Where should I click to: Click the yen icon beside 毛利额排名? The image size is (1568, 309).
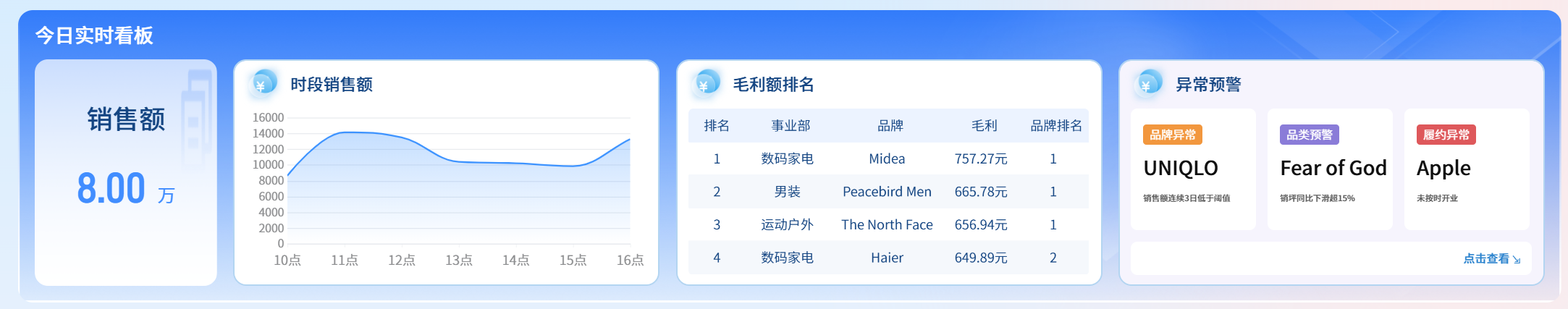(706, 84)
